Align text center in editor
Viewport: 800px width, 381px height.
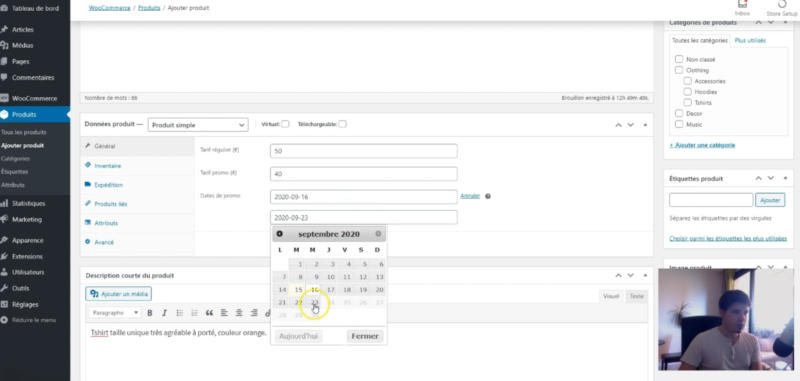239,313
